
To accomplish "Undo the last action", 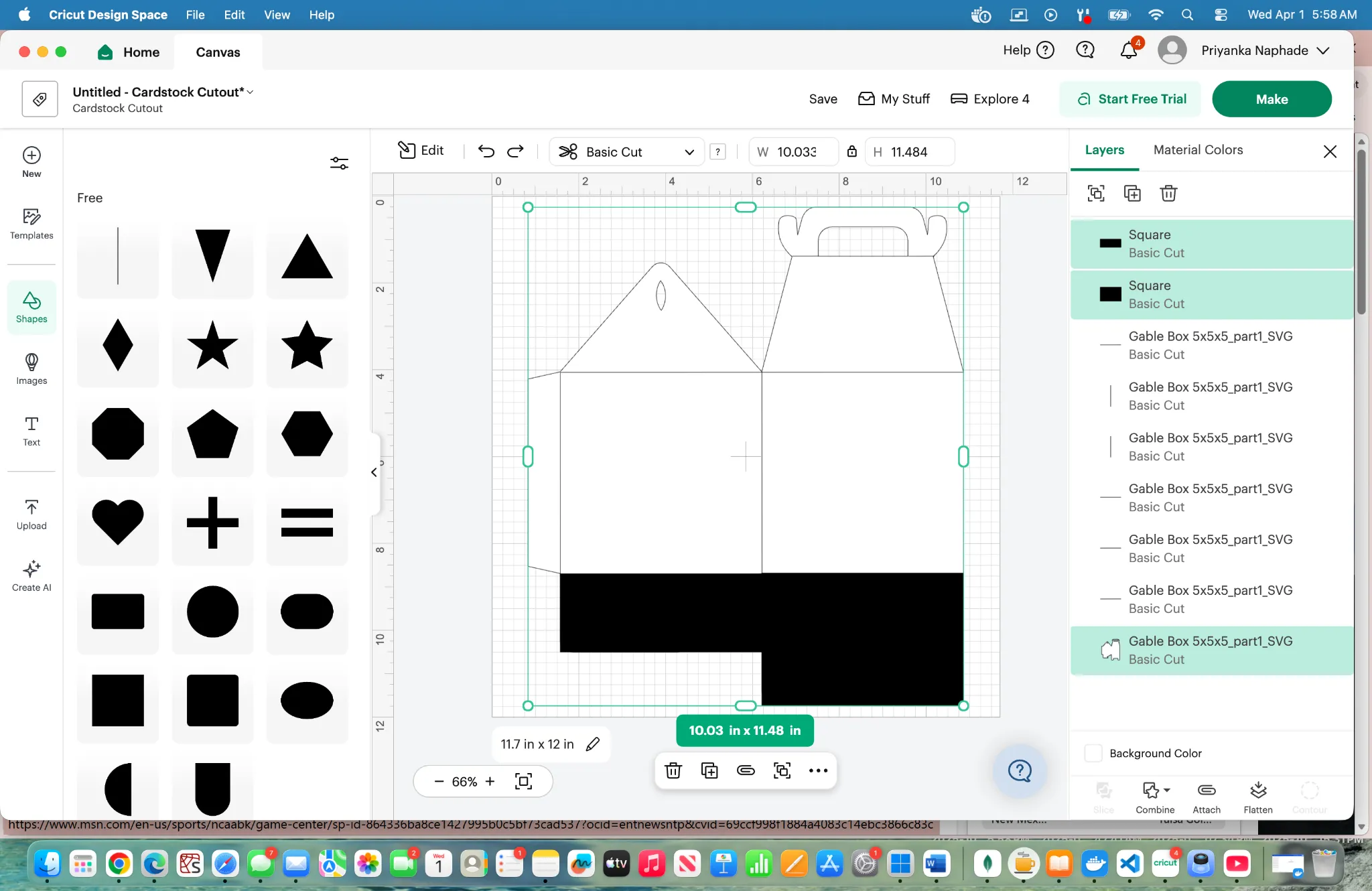I will pyautogui.click(x=486, y=151).
